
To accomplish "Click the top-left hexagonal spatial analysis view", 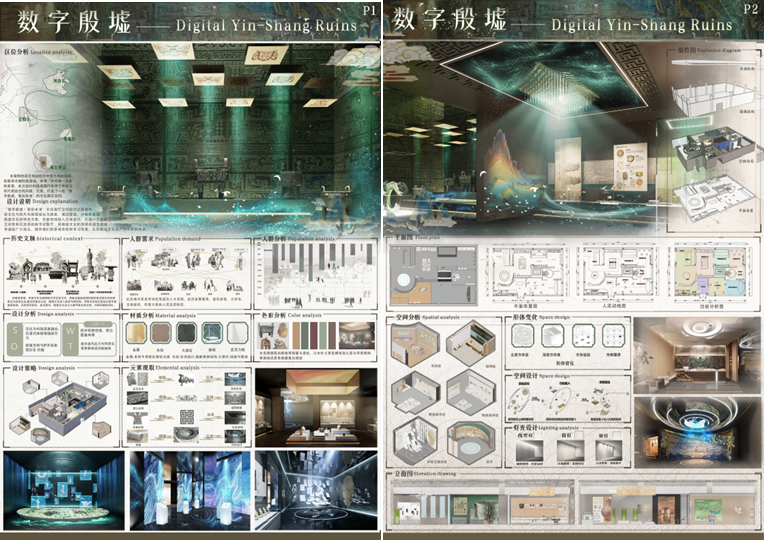I will tap(411, 343).
